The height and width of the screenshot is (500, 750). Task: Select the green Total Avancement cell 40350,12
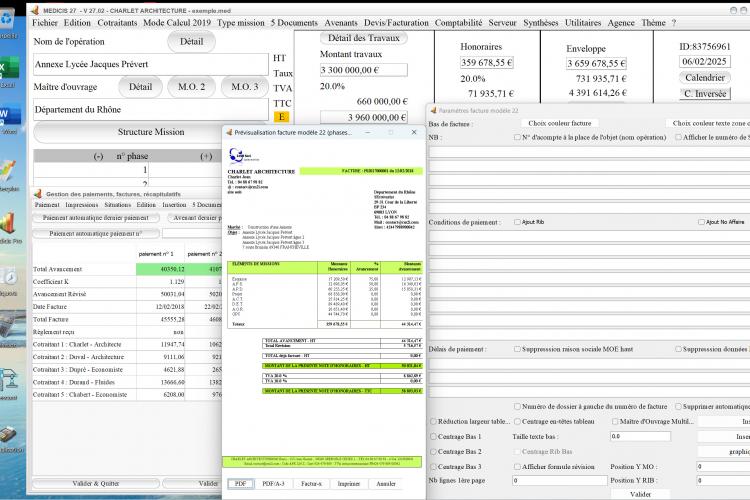160,269
